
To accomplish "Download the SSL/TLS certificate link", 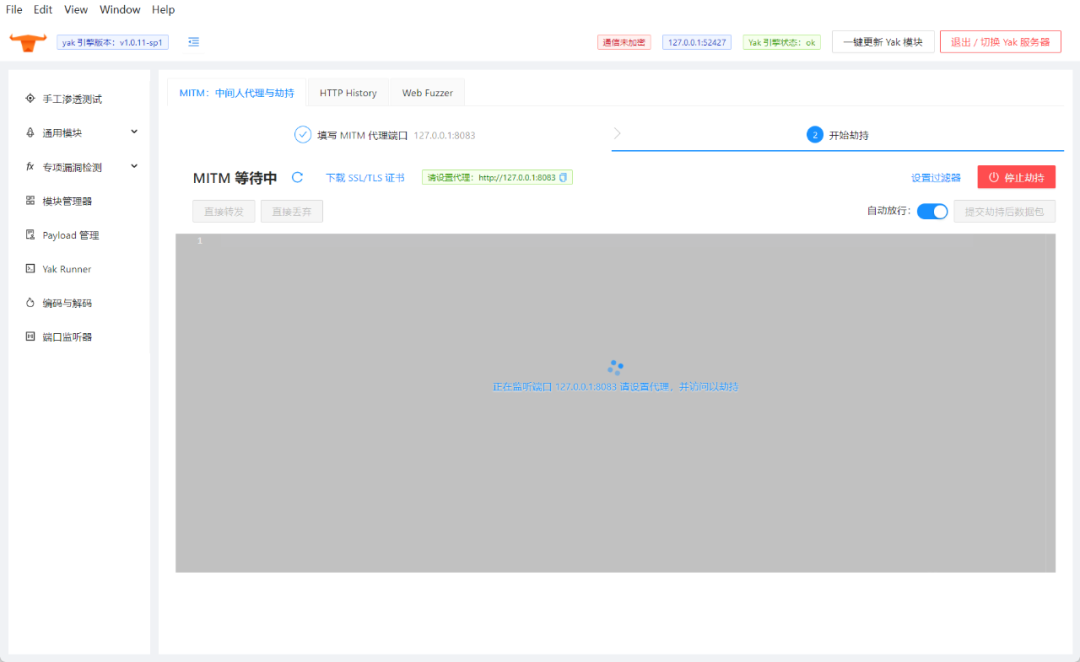I will pyautogui.click(x=365, y=177).
